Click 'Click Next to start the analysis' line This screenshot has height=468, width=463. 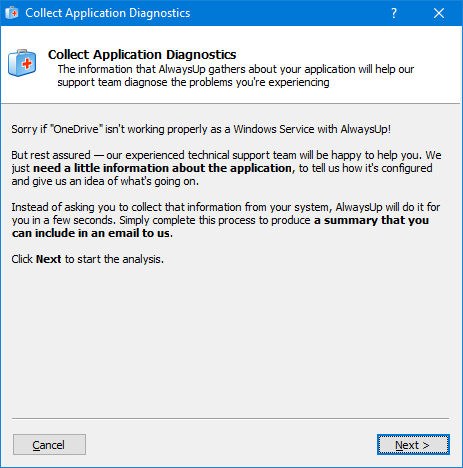[x=88, y=259]
